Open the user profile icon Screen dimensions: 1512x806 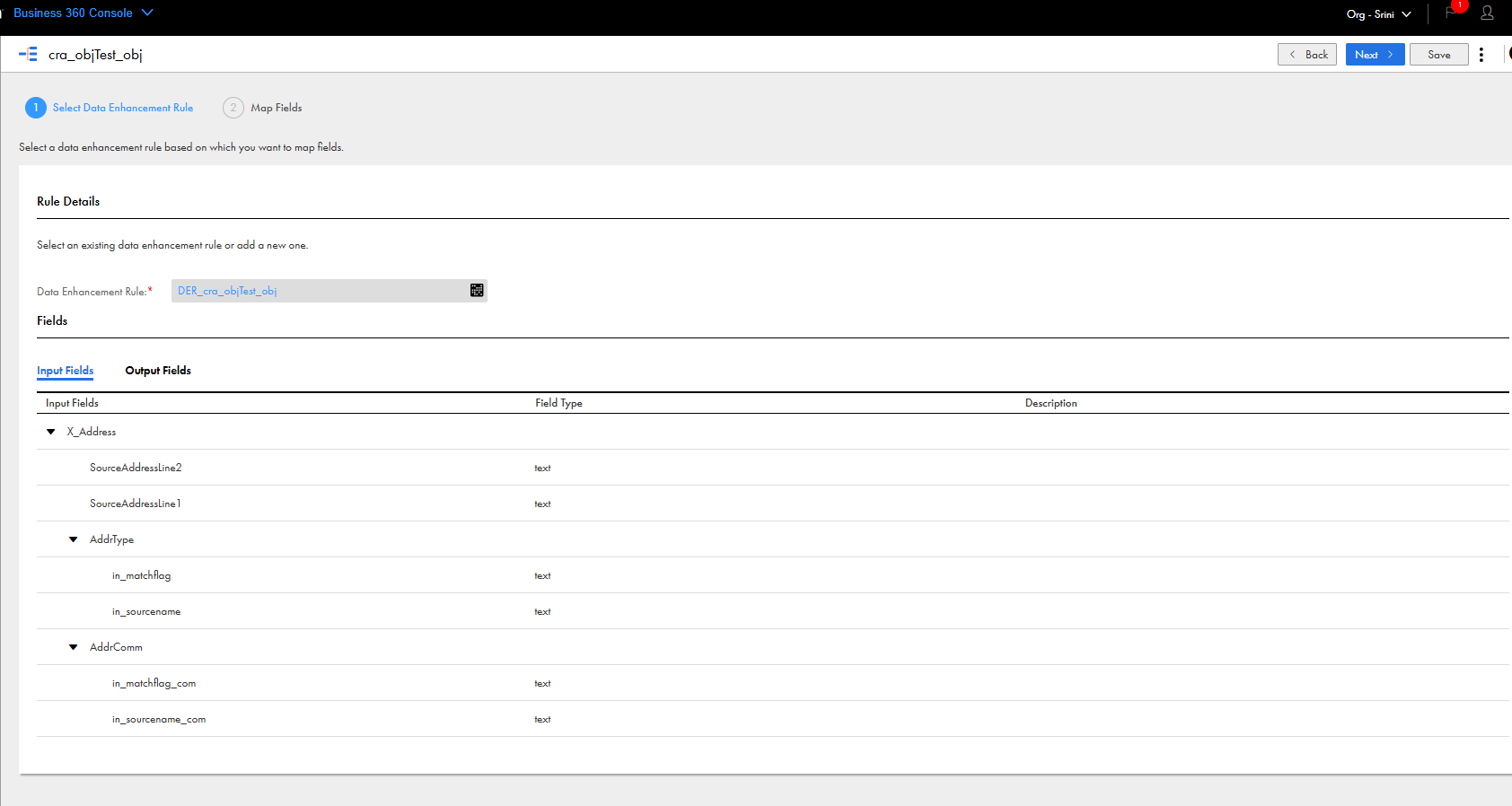1488,13
